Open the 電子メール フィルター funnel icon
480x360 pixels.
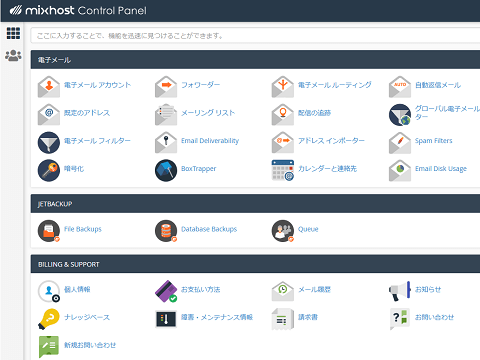click(49, 142)
